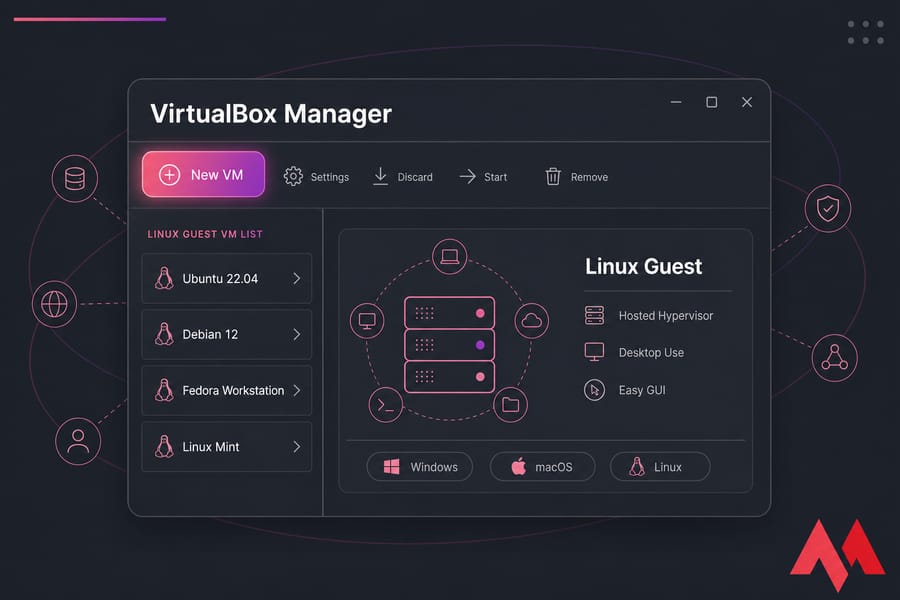Click the Windows OS pill button
900x600 pixels.
pyautogui.click(x=420, y=467)
